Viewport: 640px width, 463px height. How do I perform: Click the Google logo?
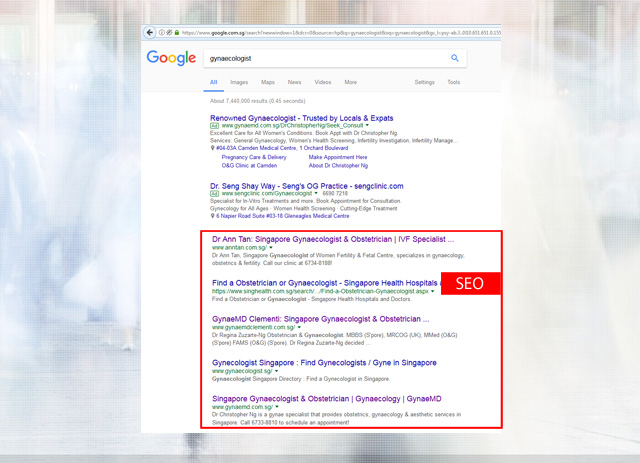[171, 58]
